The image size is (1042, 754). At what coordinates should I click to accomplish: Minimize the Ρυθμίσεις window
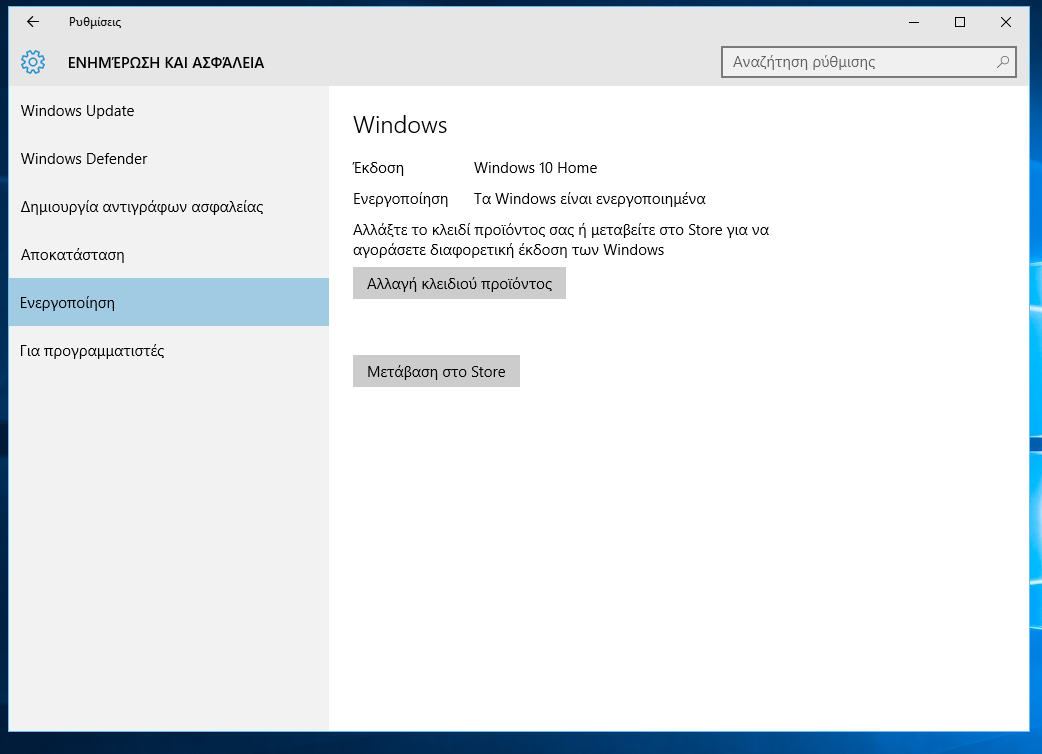pyautogui.click(x=914, y=22)
